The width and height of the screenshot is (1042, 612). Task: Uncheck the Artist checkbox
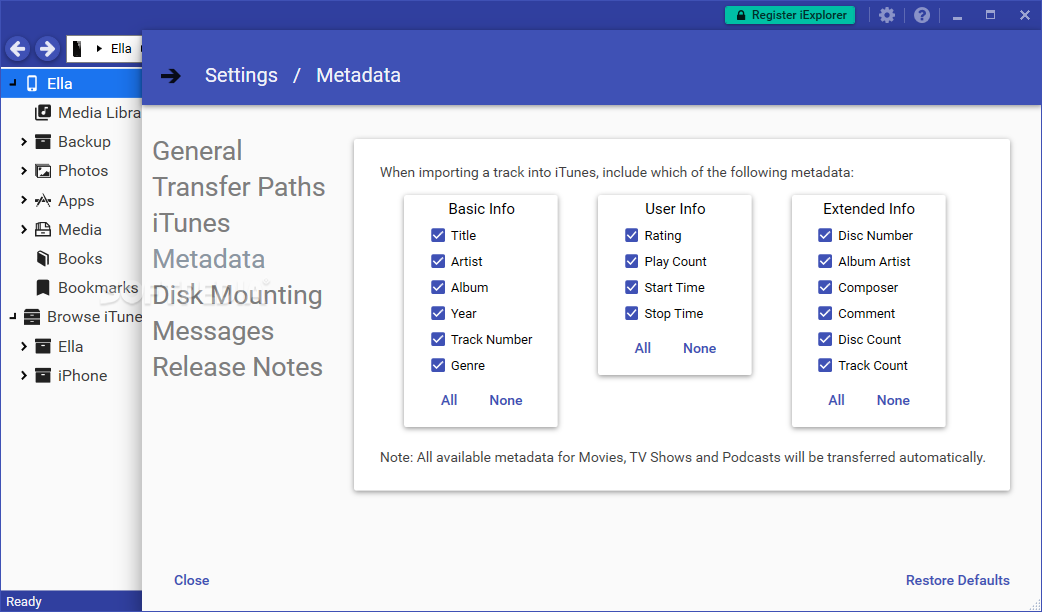pyautogui.click(x=438, y=261)
